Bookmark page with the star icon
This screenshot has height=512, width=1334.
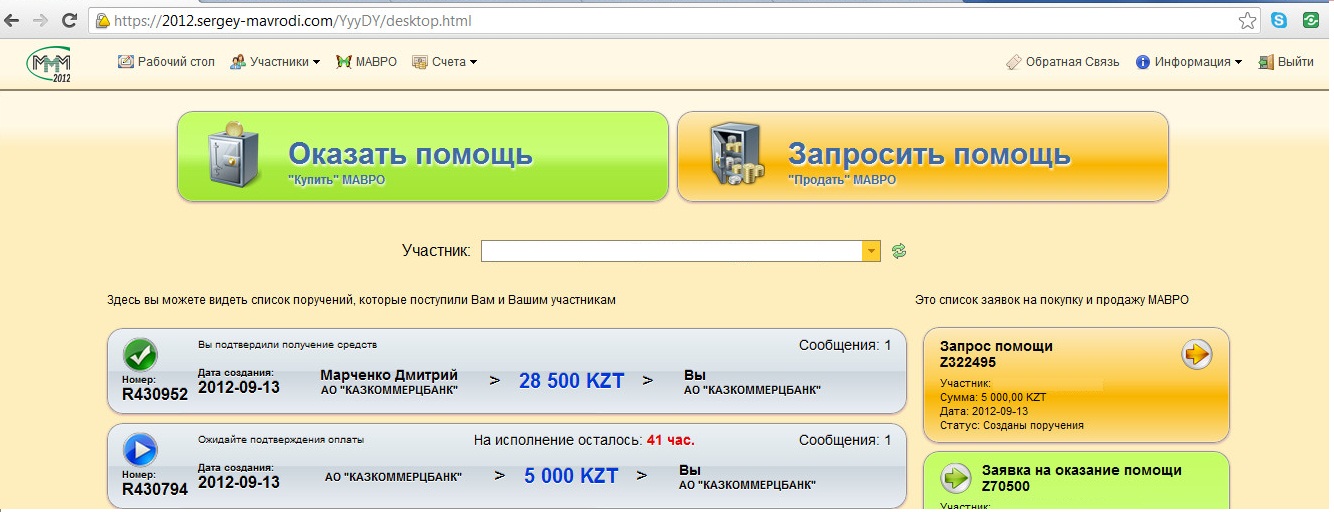(x=1247, y=20)
